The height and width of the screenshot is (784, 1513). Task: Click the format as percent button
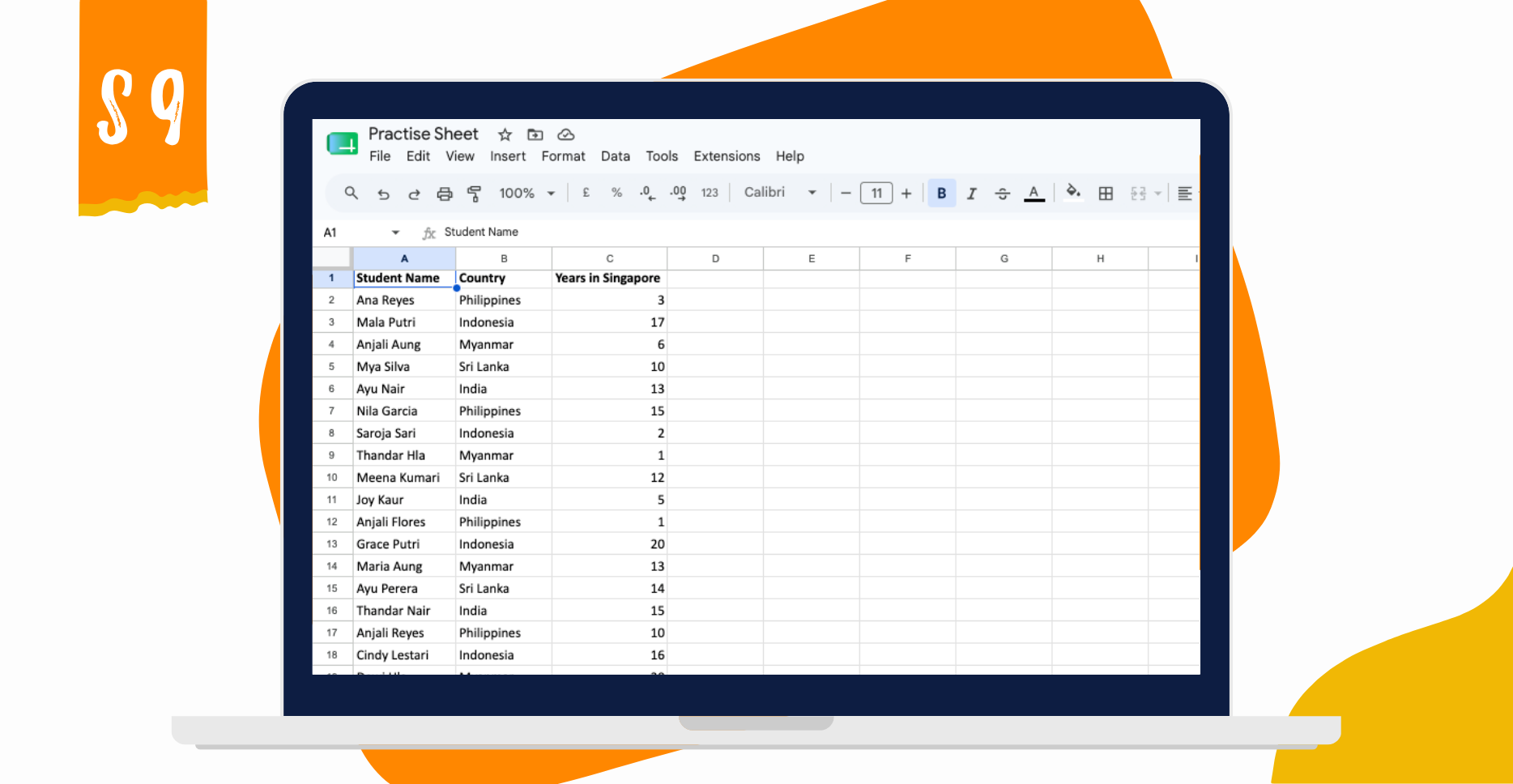(x=617, y=193)
